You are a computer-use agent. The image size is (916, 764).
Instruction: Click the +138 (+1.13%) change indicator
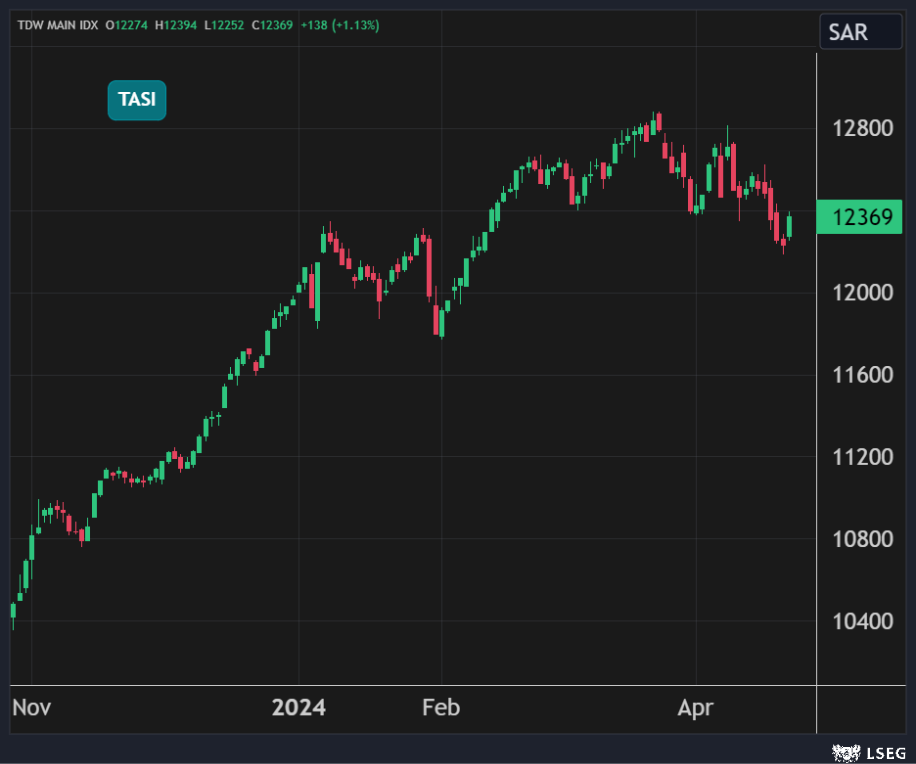tap(340, 25)
